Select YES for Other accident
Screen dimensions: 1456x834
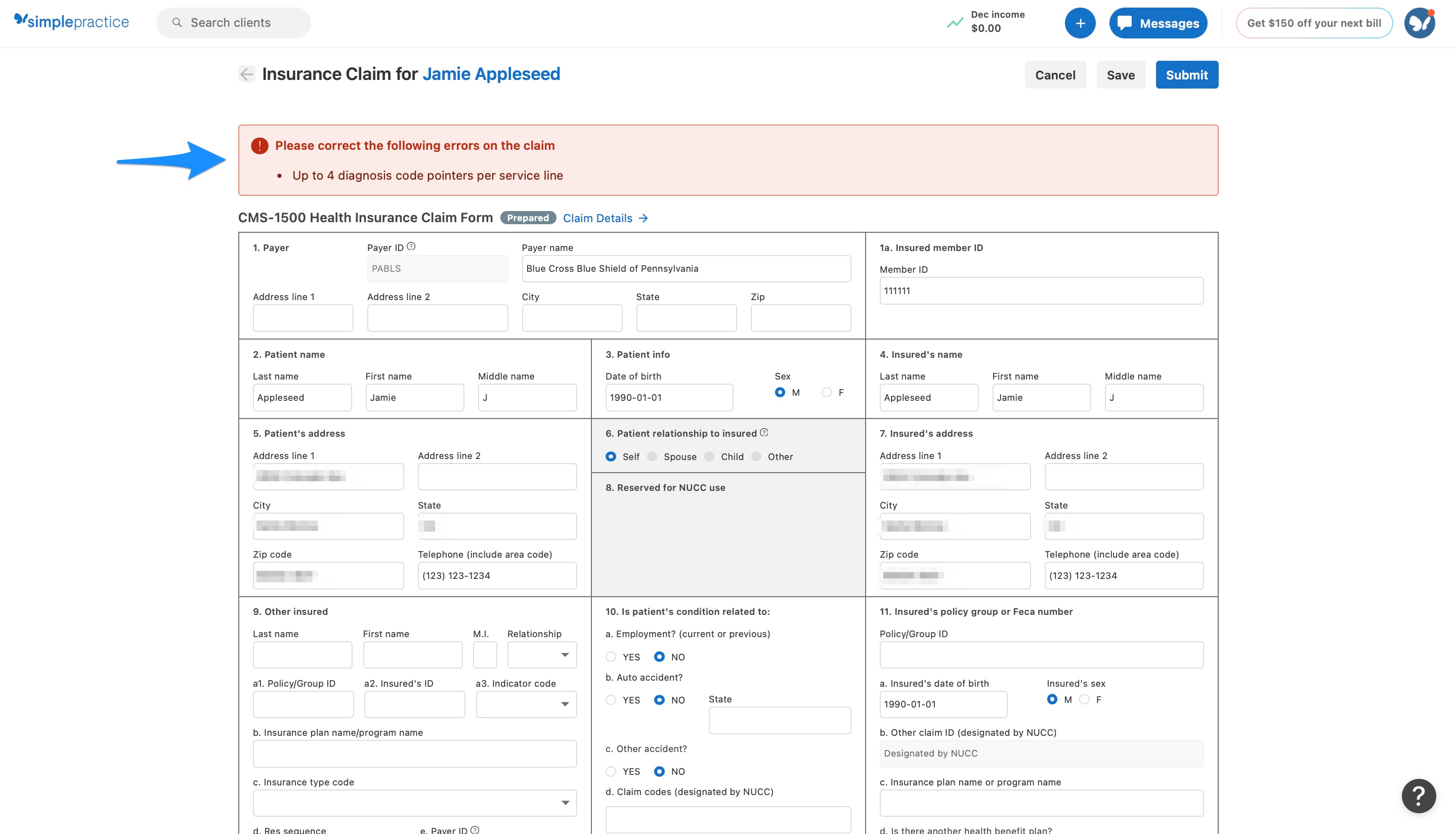point(611,772)
